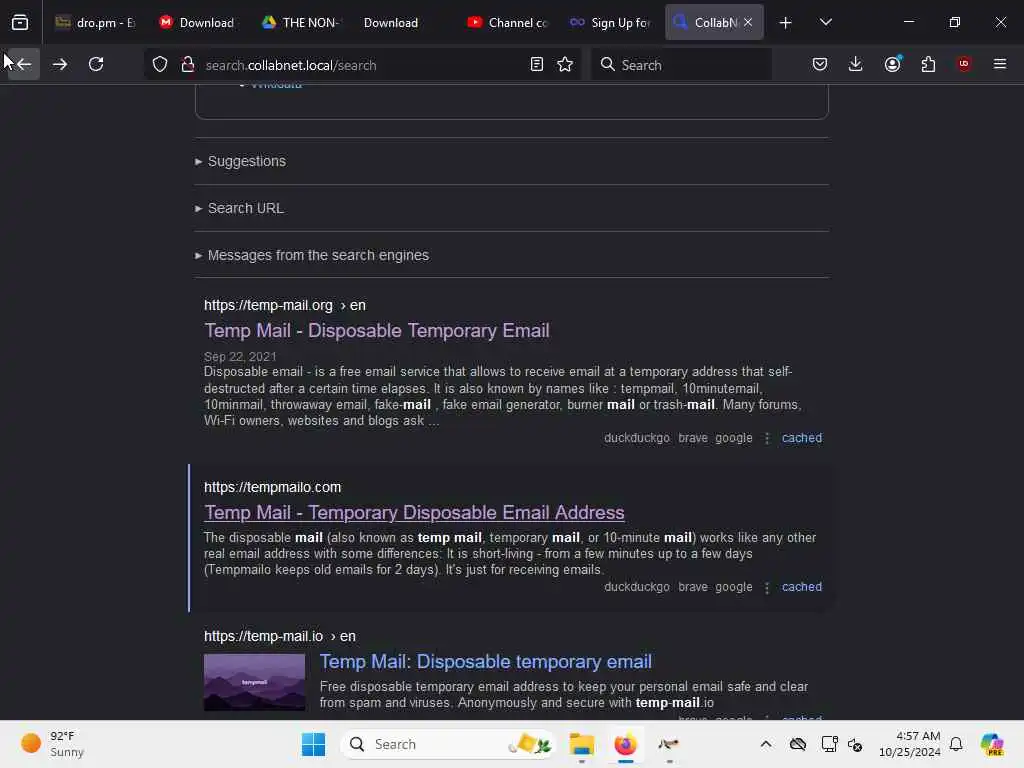Open the Firefox application menu
This screenshot has width=1024, height=768.
[1000, 64]
